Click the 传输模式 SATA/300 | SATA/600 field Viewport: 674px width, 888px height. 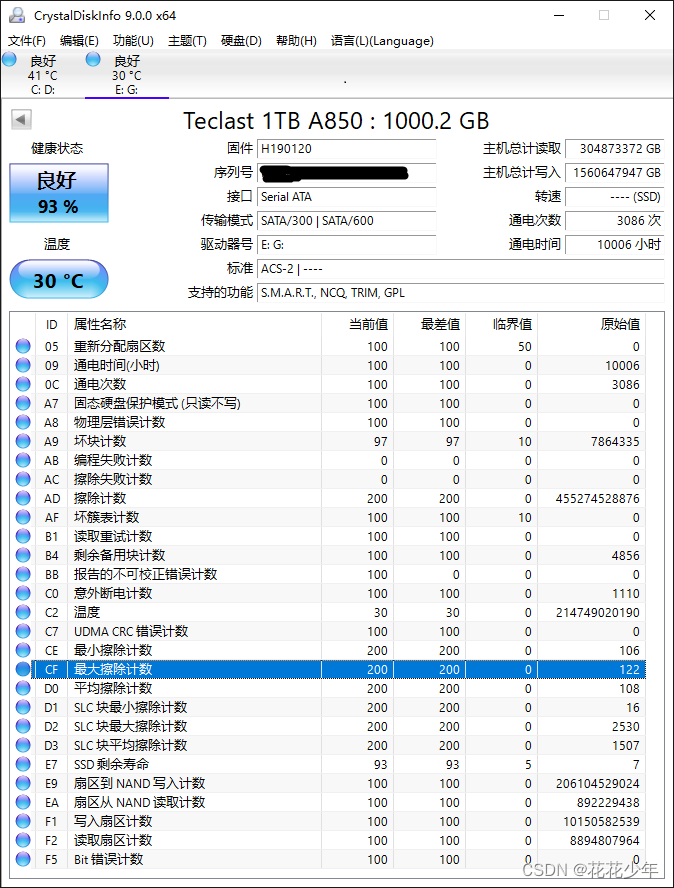pos(347,221)
